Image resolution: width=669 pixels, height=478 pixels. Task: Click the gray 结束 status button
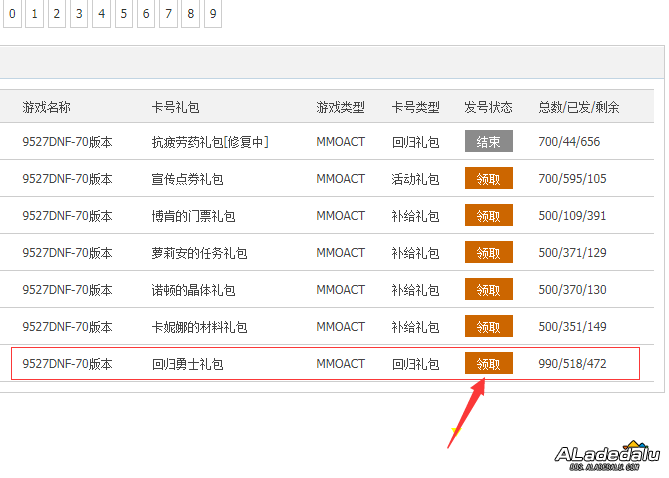click(x=488, y=142)
